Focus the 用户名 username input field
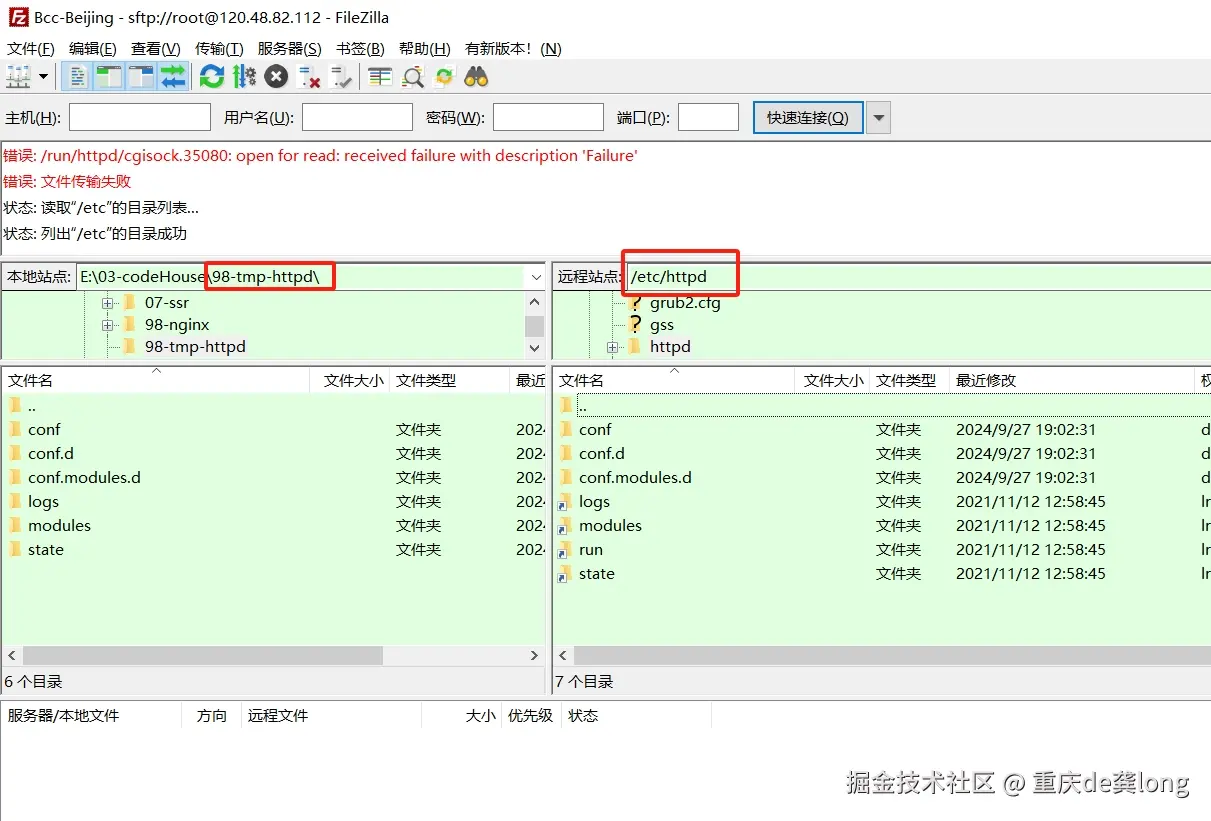Viewport: 1211px width, 821px height. (x=357, y=117)
